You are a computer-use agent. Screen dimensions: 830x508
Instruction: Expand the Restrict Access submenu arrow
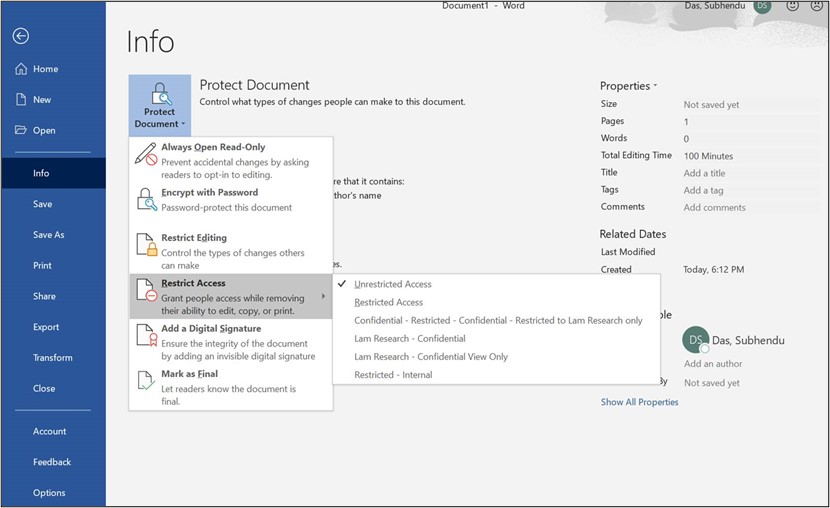(x=323, y=296)
